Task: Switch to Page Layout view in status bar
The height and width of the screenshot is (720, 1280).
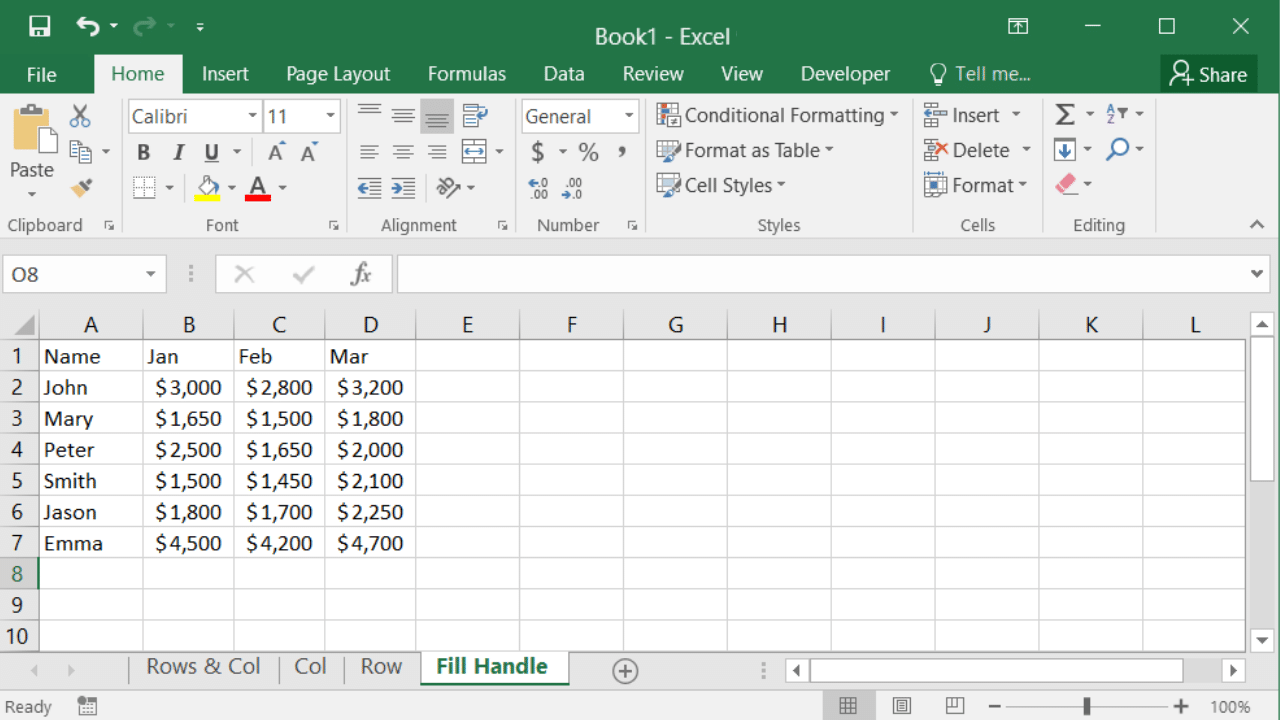Action: [x=901, y=706]
